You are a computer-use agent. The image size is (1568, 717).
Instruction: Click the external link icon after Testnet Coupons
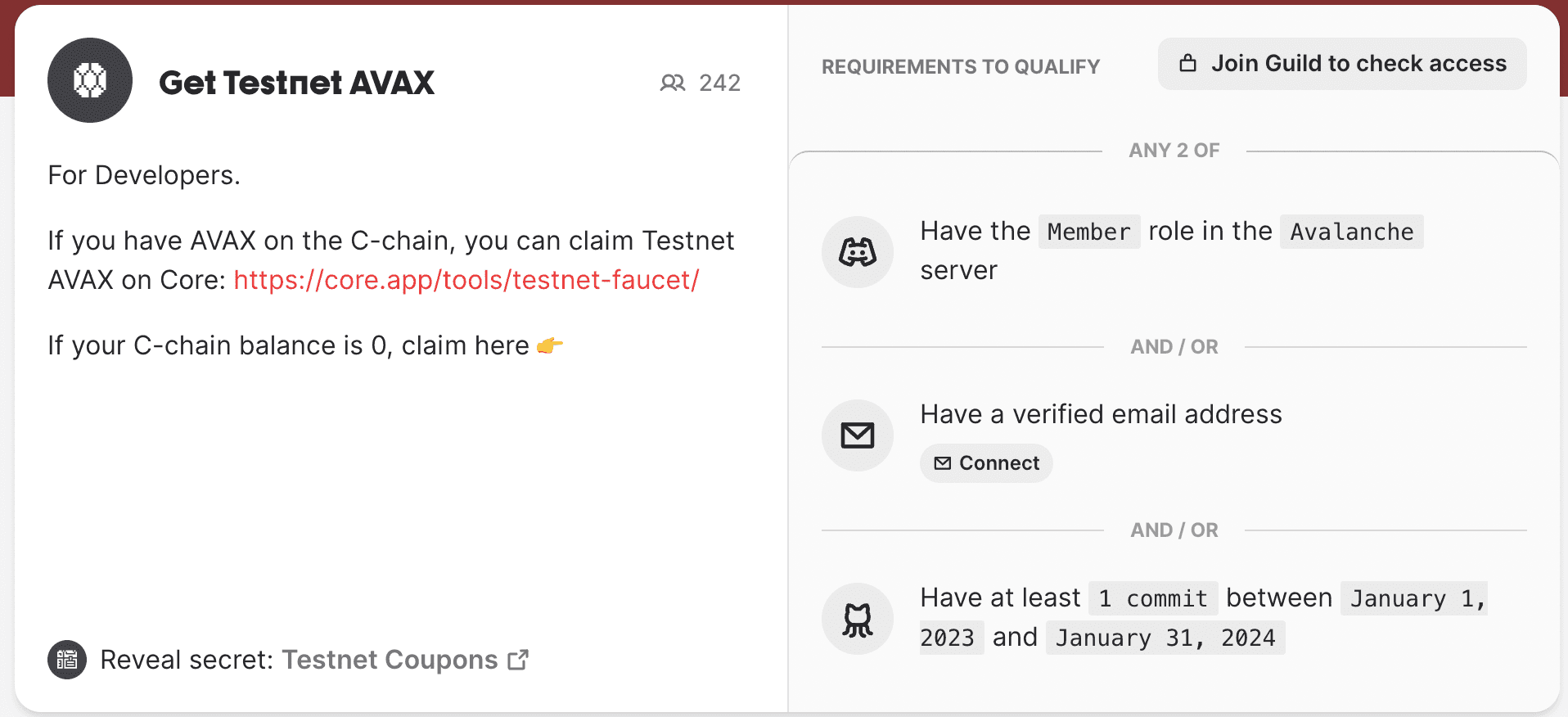click(518, 660)
